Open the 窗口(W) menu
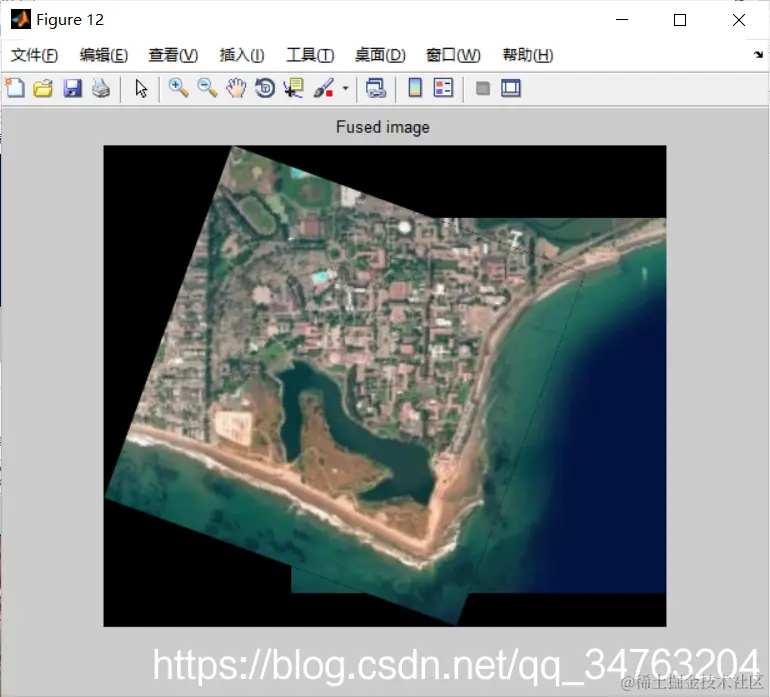This screenshot has height=697, width=770. click(453, 55)
